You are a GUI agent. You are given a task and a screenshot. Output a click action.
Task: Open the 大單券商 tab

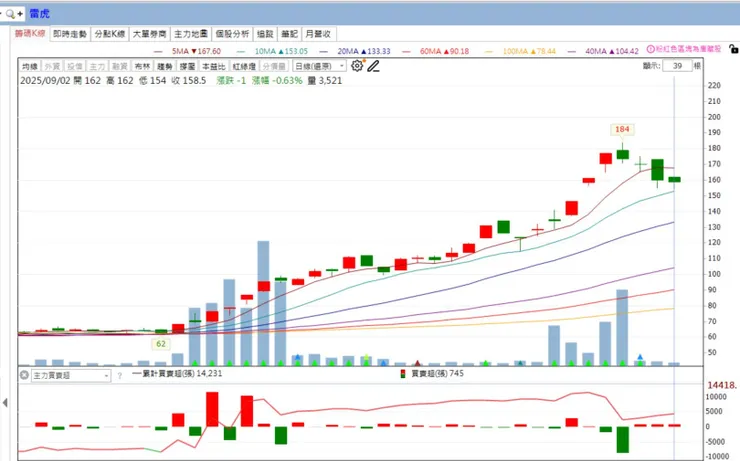pyautogui.click(x=150, y=34)
